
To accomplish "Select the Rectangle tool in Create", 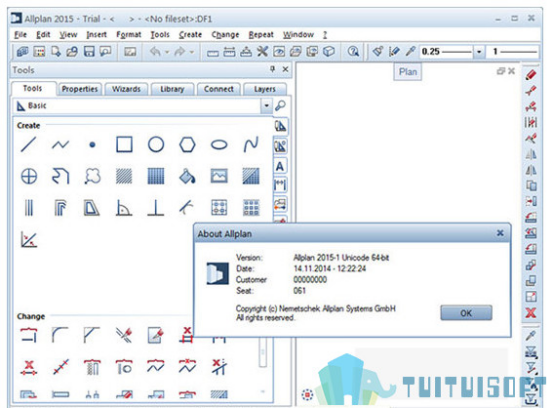I will point(124,144).
